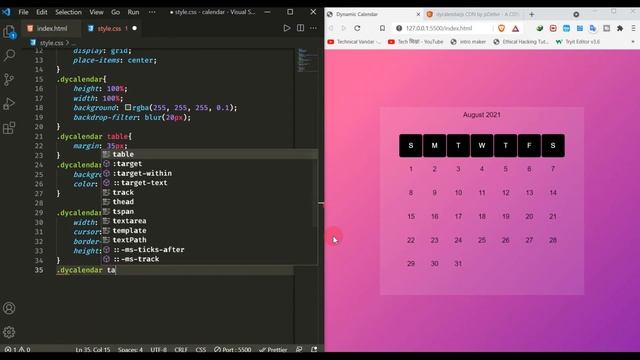Switch to the index.html editor tab
Screen dimensions: 640x360
[x=51, y=28]
